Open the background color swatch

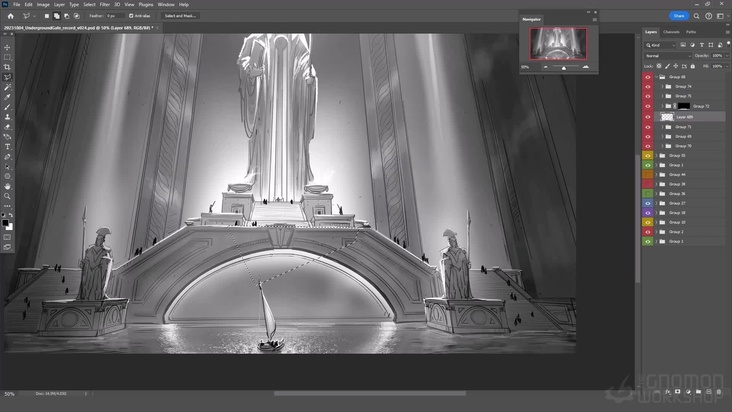pyautogui.click(x=10, y=227)
